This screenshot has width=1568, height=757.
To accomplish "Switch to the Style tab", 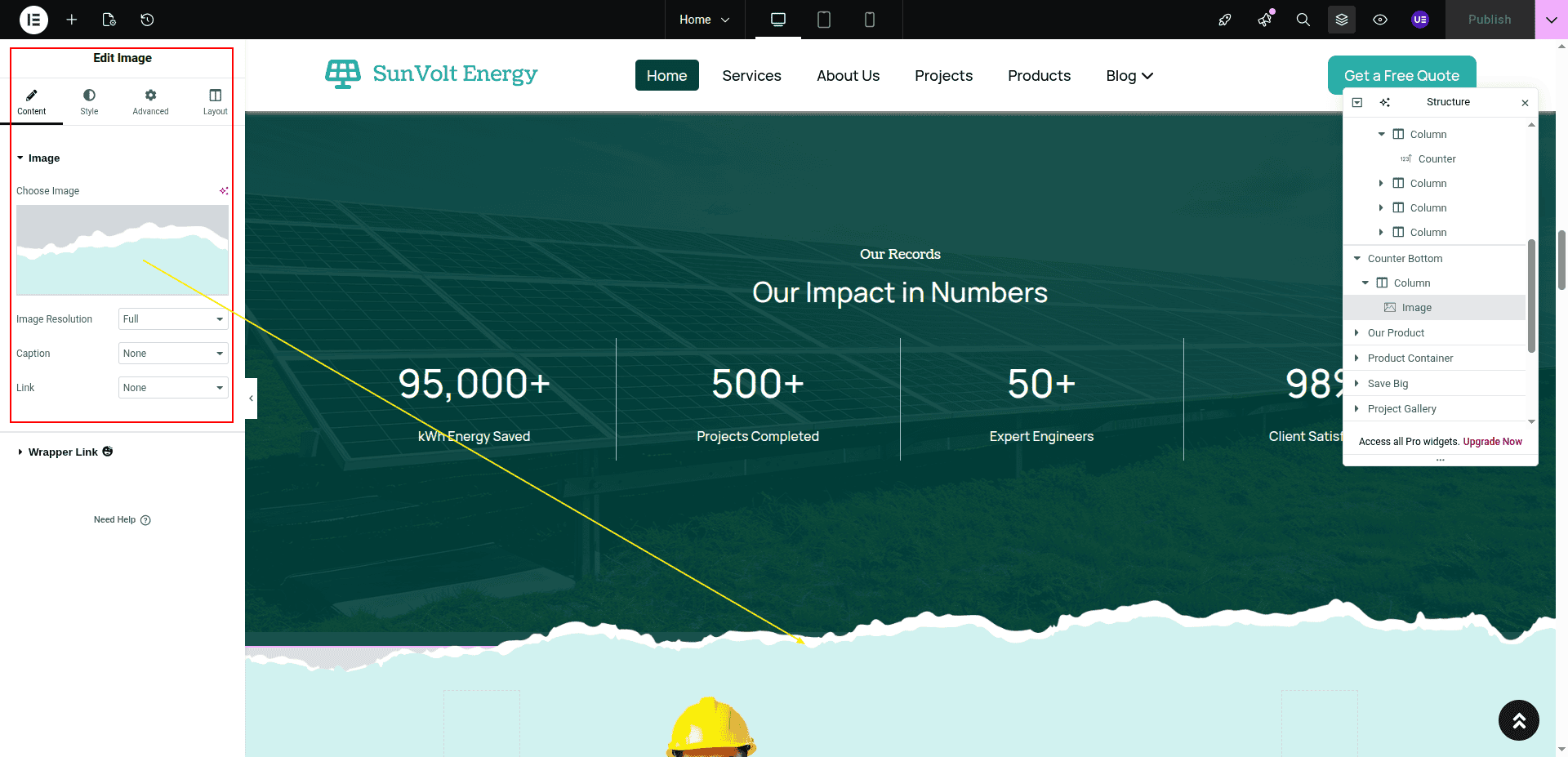I will click(x=89, y=102).
